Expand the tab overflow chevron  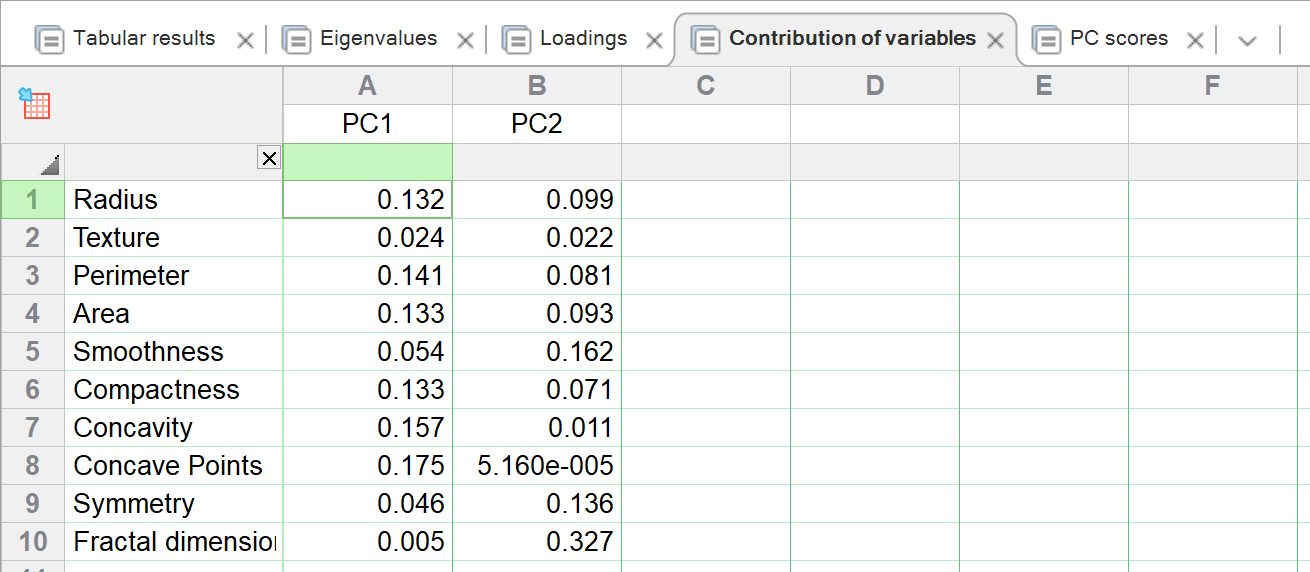1247,41
